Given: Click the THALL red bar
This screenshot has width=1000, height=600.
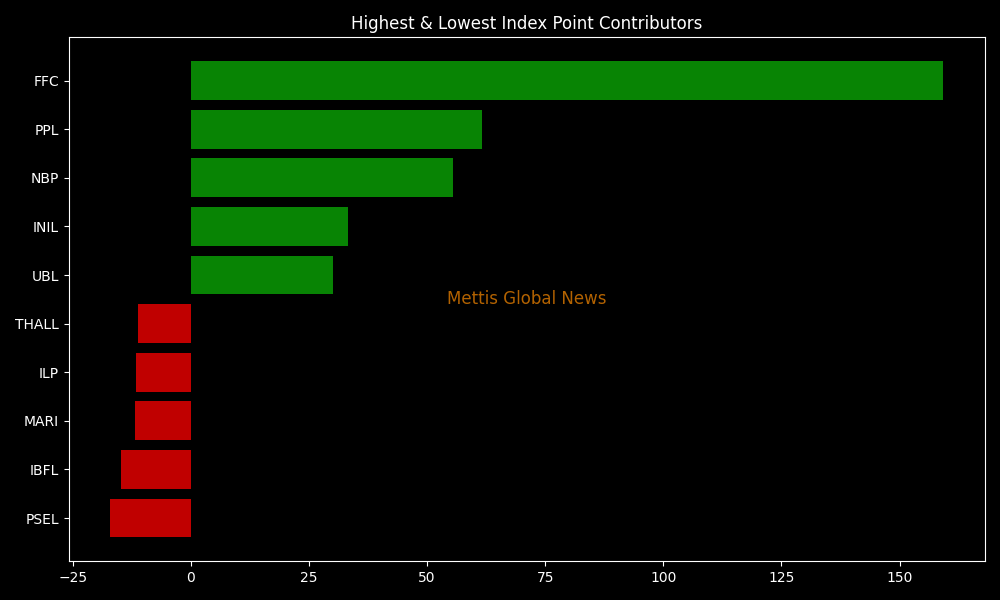Looking at the screenshot, I should 165,324.
